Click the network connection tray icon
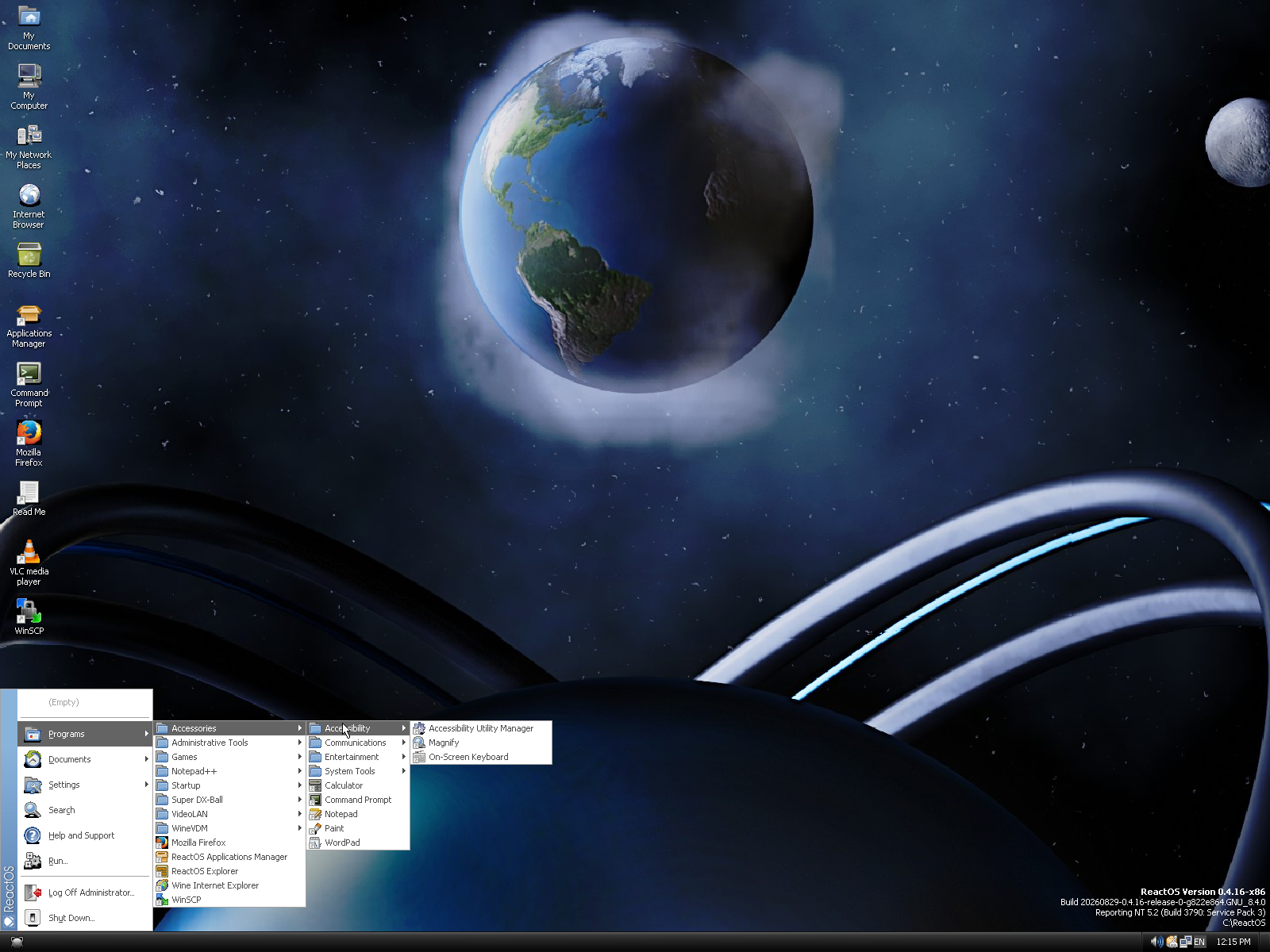1270x952 pixels. (x=1185, y=942)
